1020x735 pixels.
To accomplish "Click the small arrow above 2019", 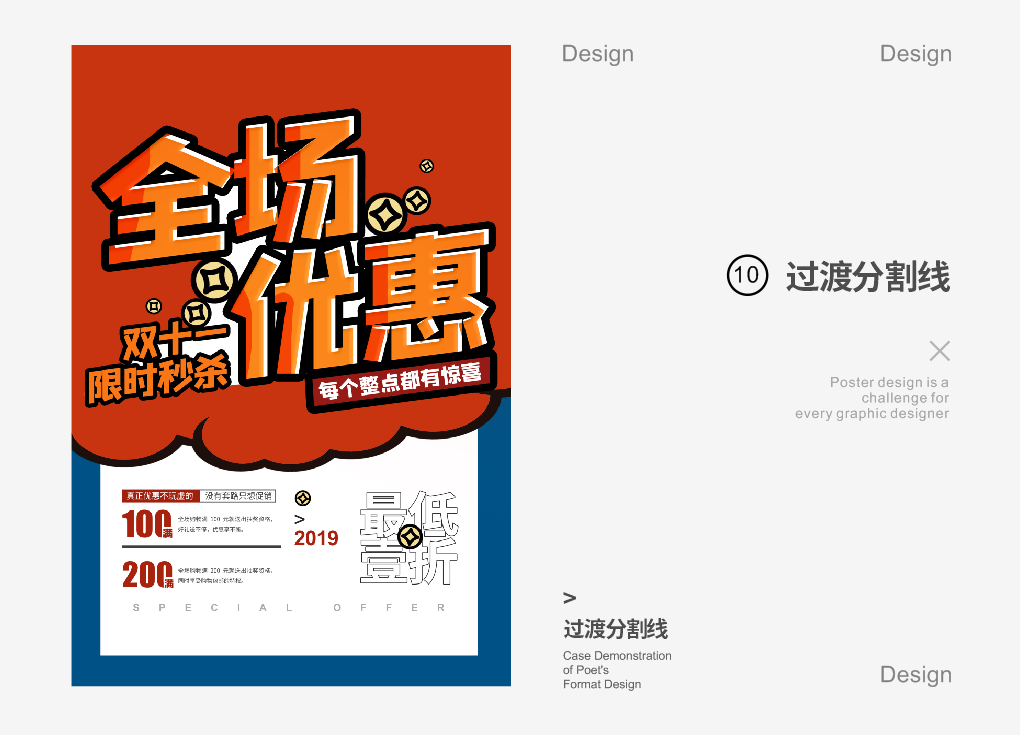I will pyautogui.click(x=299, y=519).
